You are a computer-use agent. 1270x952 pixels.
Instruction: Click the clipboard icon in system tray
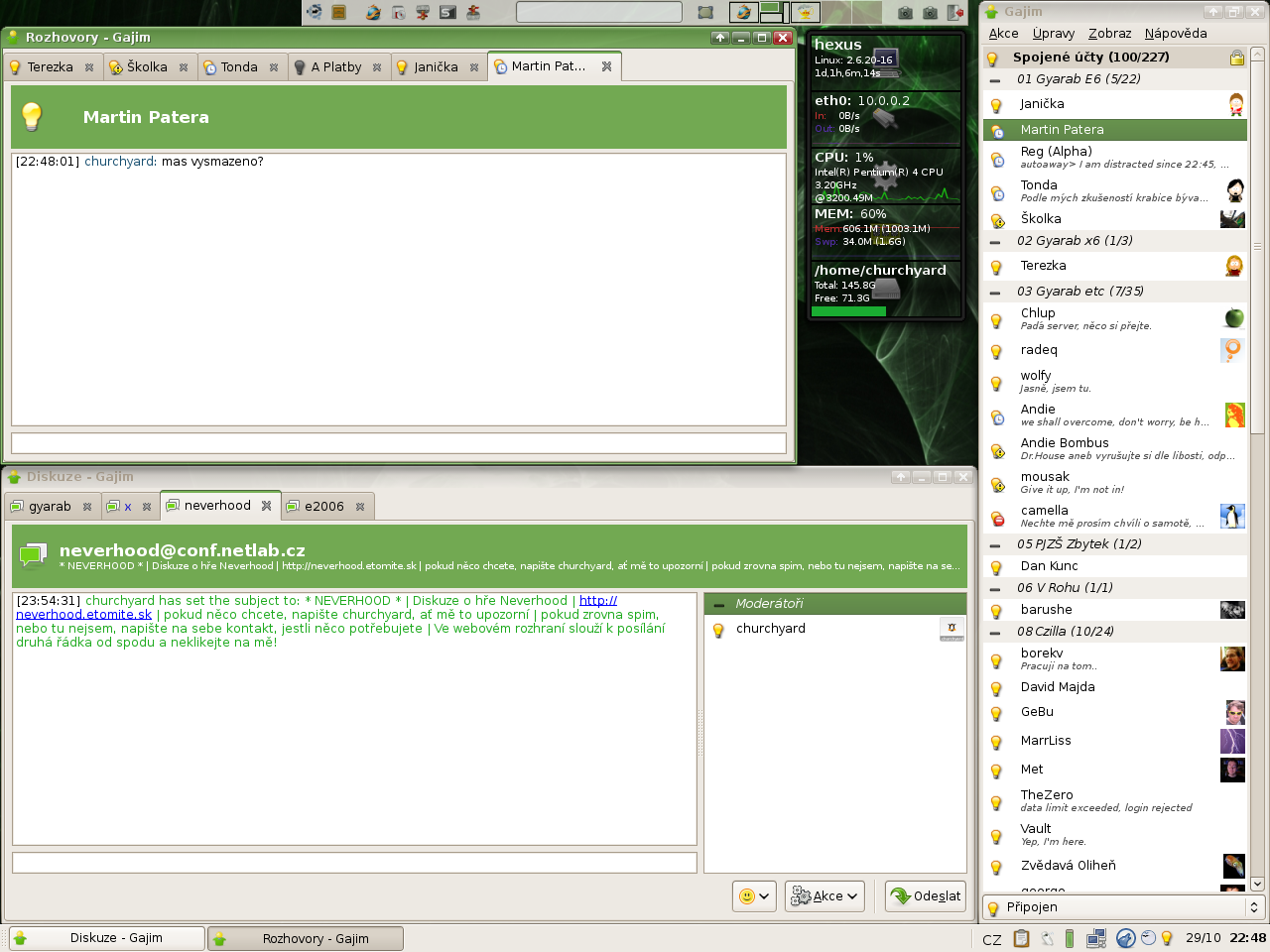pos(1021,938)
